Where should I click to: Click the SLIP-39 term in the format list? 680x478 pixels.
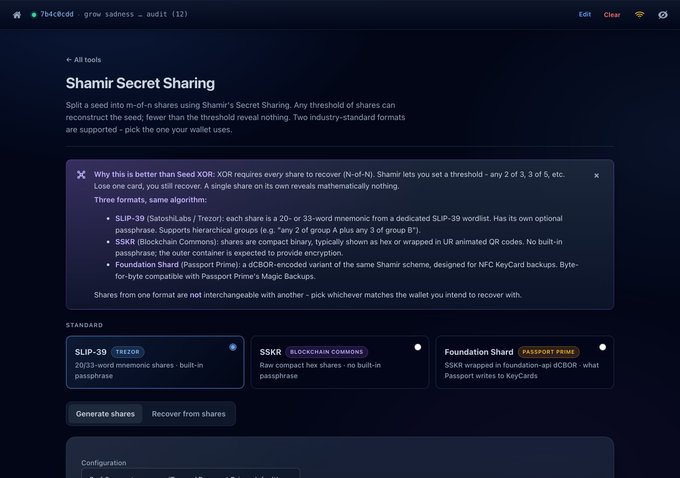point(130,218)
